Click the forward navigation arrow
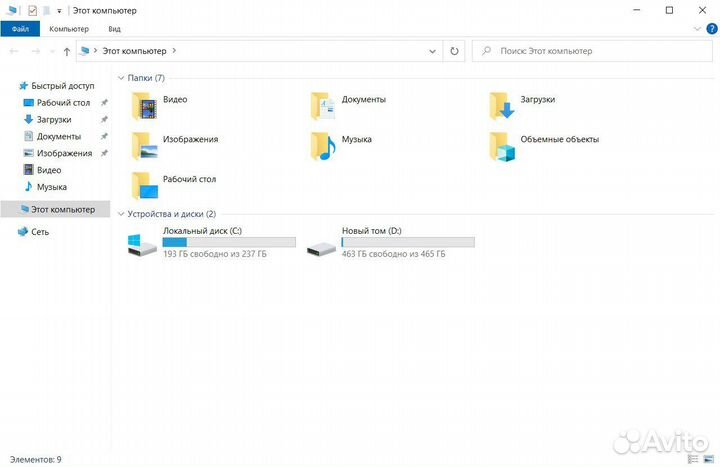 coord(36,51)
